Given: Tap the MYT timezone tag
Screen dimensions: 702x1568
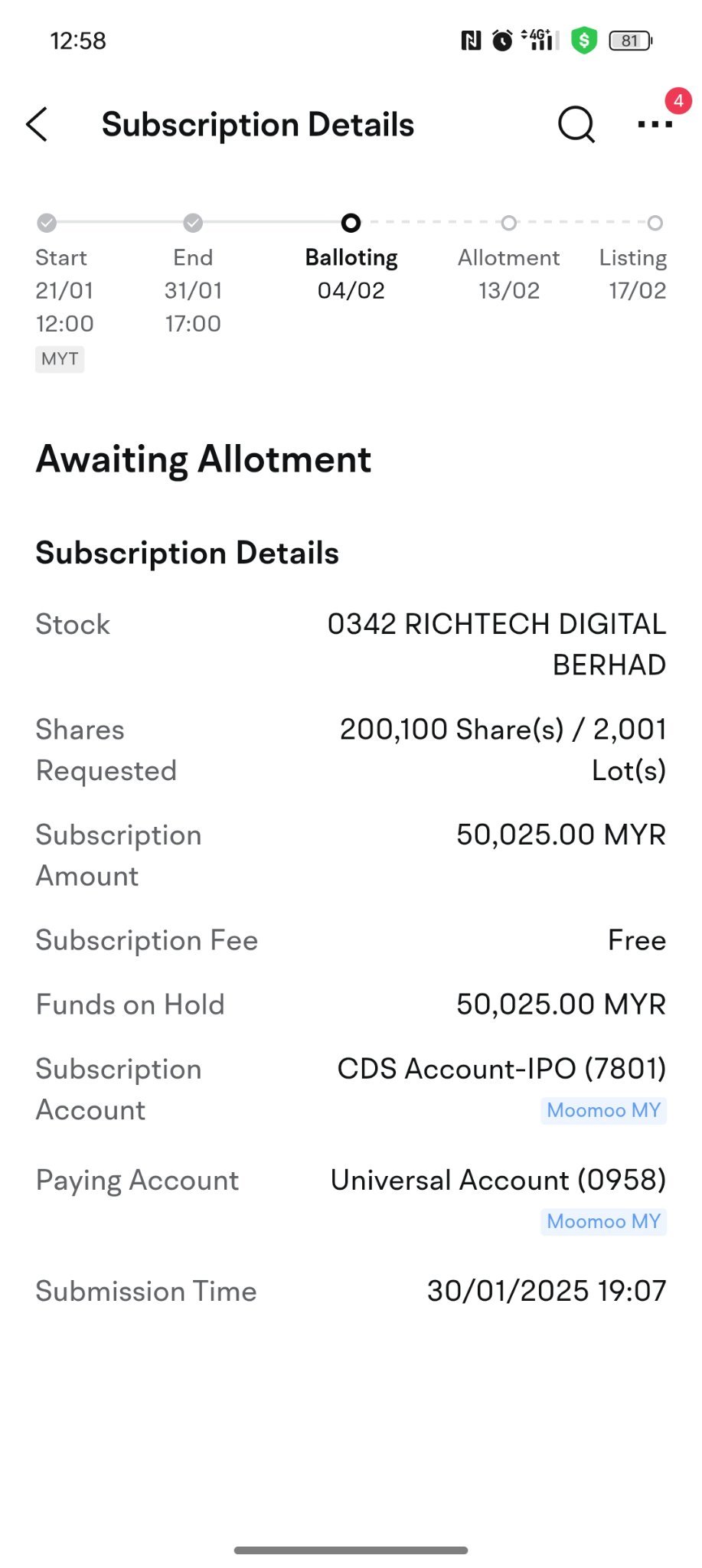Looking at the screenshot, I should pos(60,359).
